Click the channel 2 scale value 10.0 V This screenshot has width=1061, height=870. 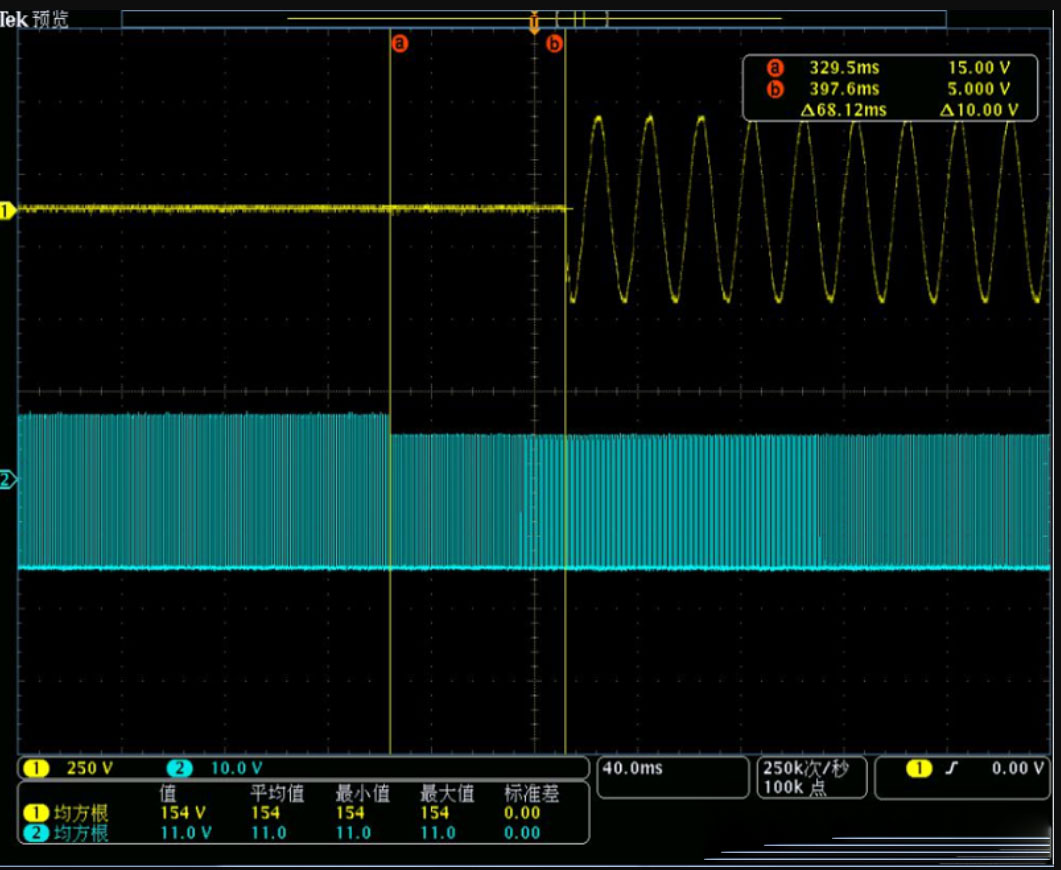pos(237,769)
